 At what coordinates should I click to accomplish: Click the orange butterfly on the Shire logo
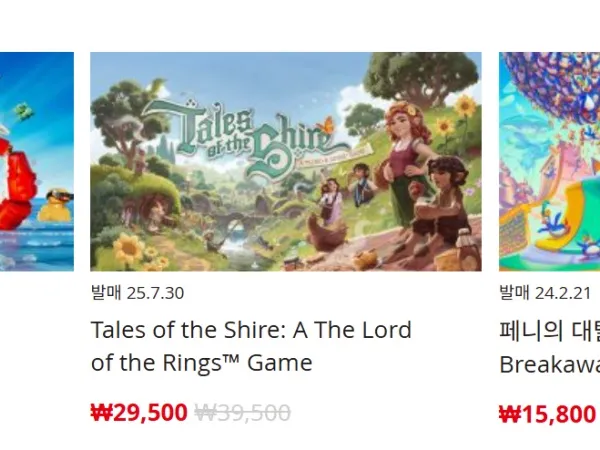click(x=328, y=124)
